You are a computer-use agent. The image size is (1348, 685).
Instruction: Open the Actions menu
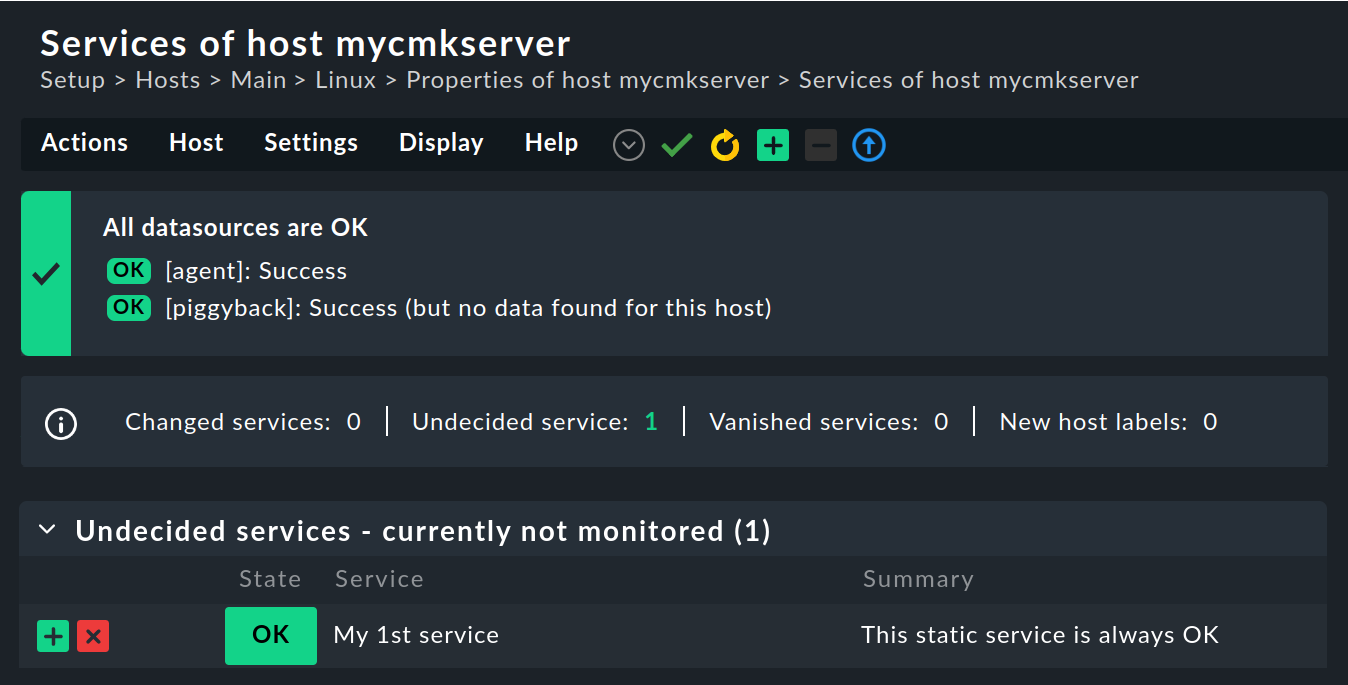84,143
